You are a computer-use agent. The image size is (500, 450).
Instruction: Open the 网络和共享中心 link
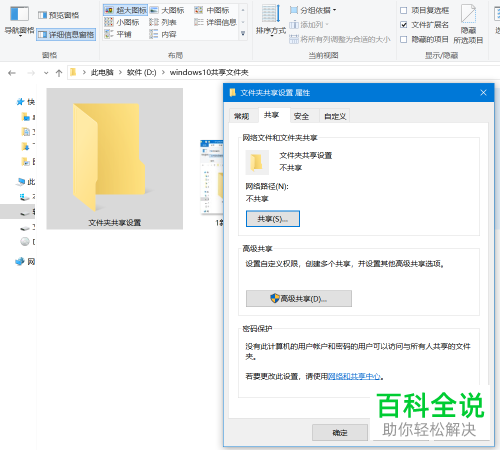click(x=354, y=376)
